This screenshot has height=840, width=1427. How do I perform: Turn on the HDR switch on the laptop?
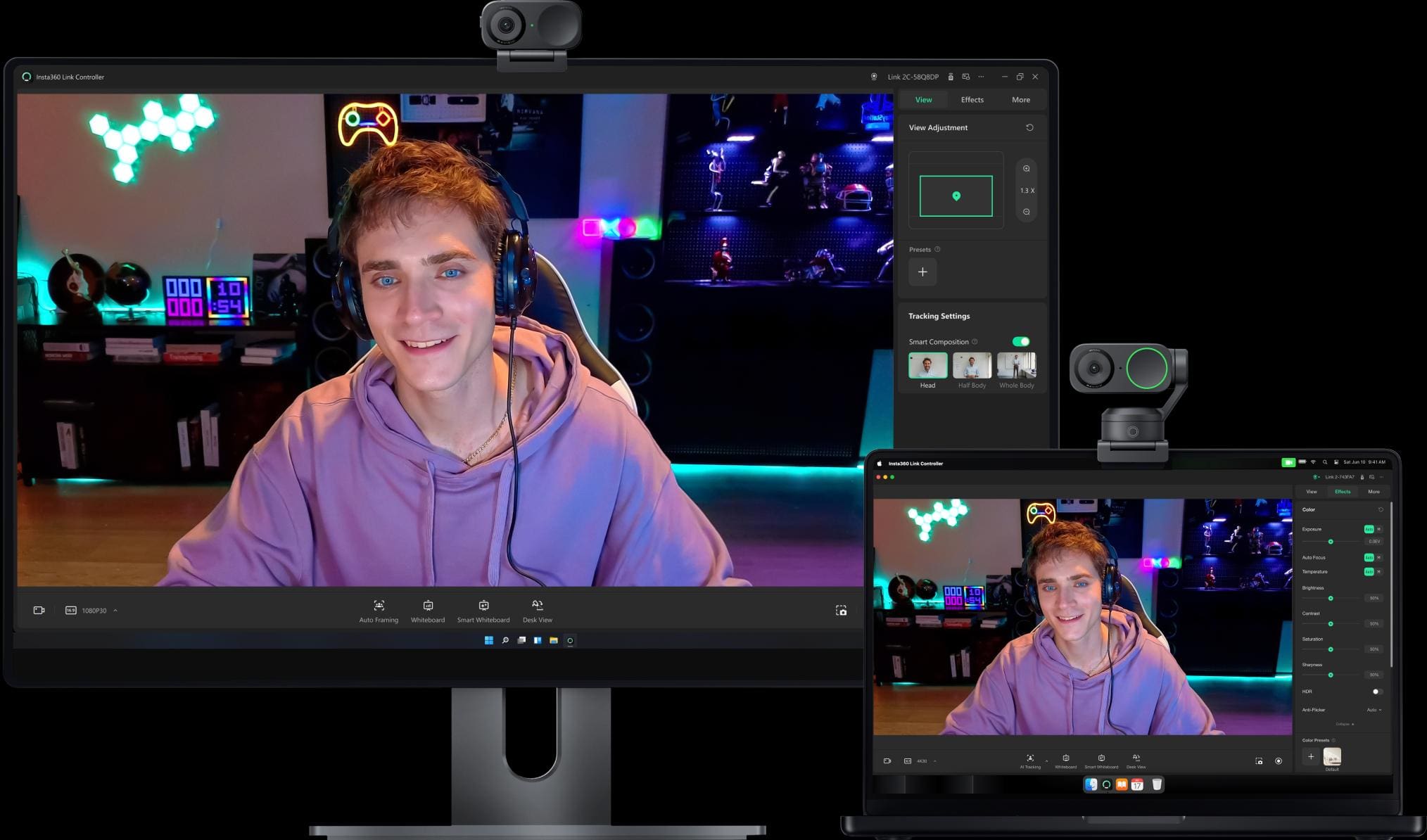click(1376, 692)
